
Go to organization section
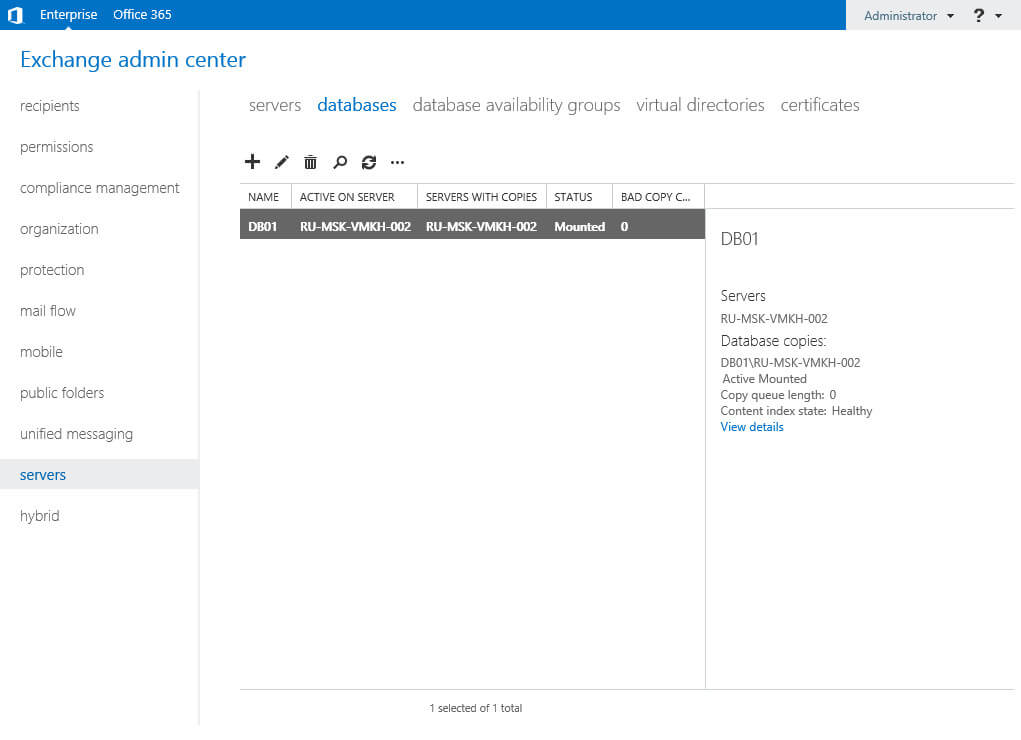[x=59, y=229]
